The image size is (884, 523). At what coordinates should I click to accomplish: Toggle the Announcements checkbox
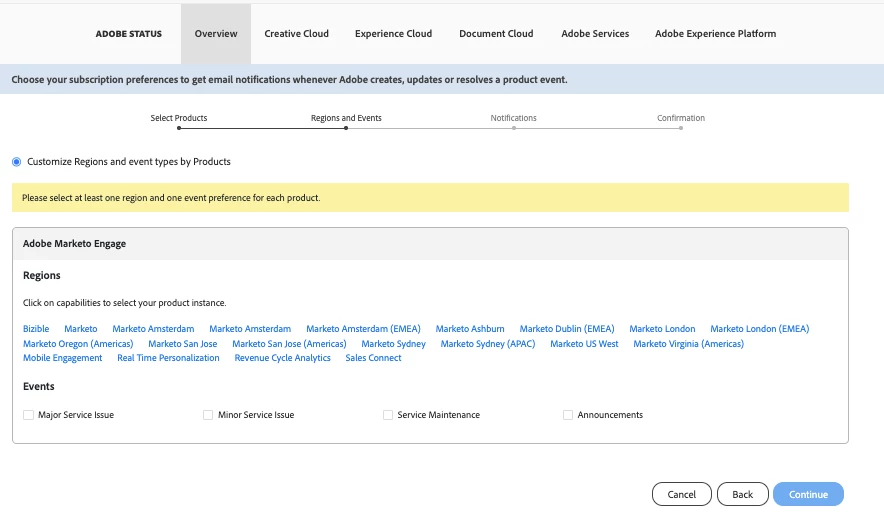pyautogui.click(x=568, y=415)
